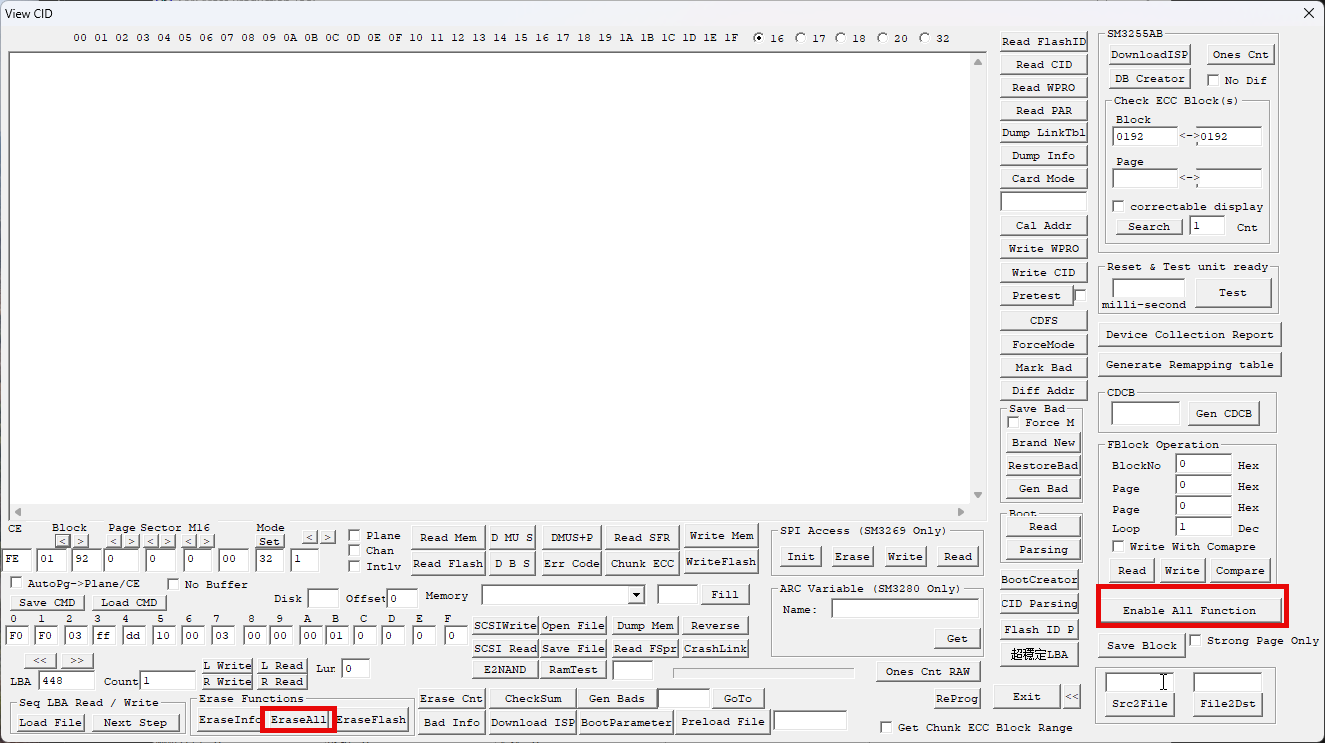Click the double left arrow above LBA
Screen dimensions: 1325x743
point(40,661)
